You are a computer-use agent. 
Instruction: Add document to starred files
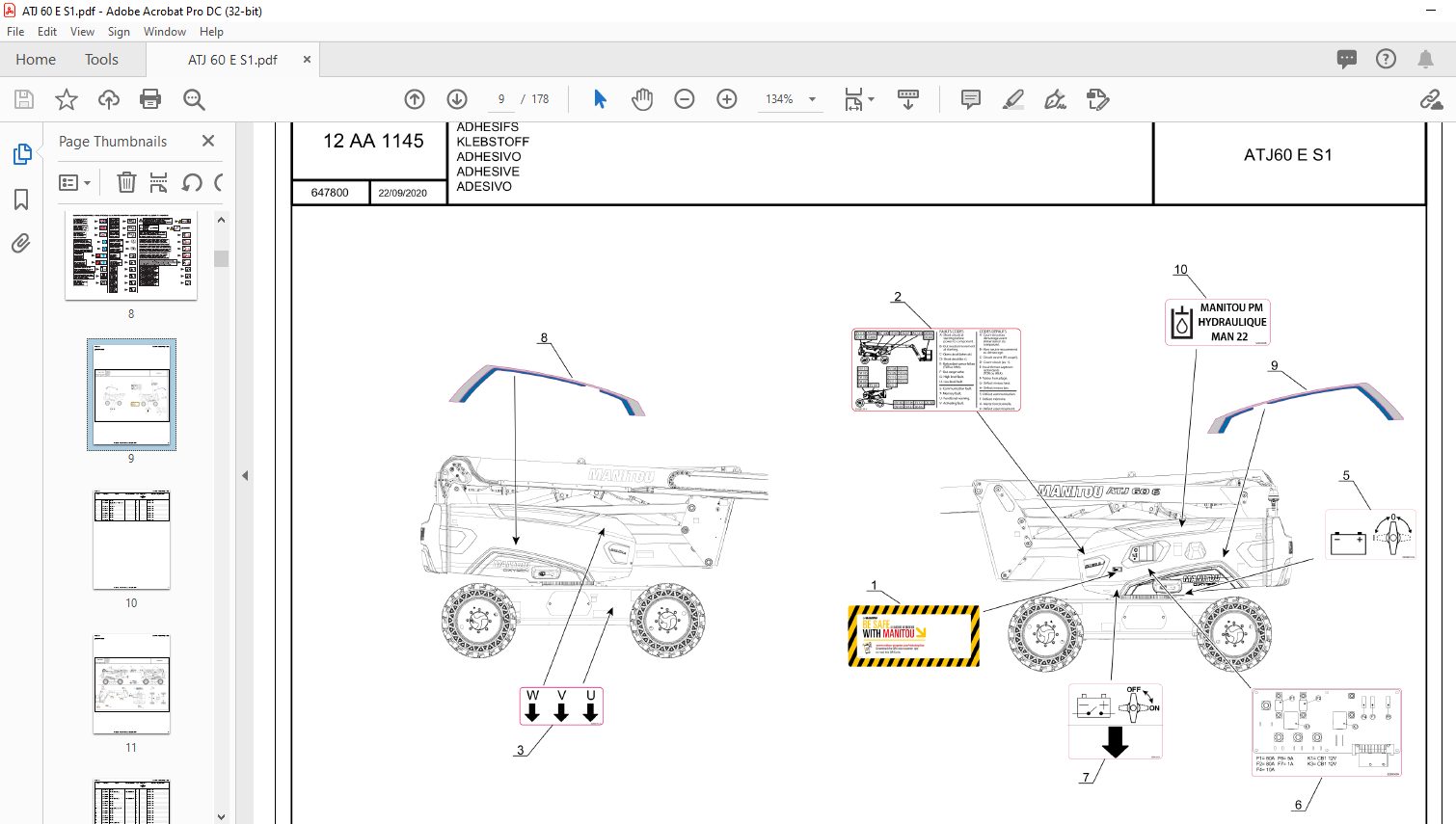(67, 99)
